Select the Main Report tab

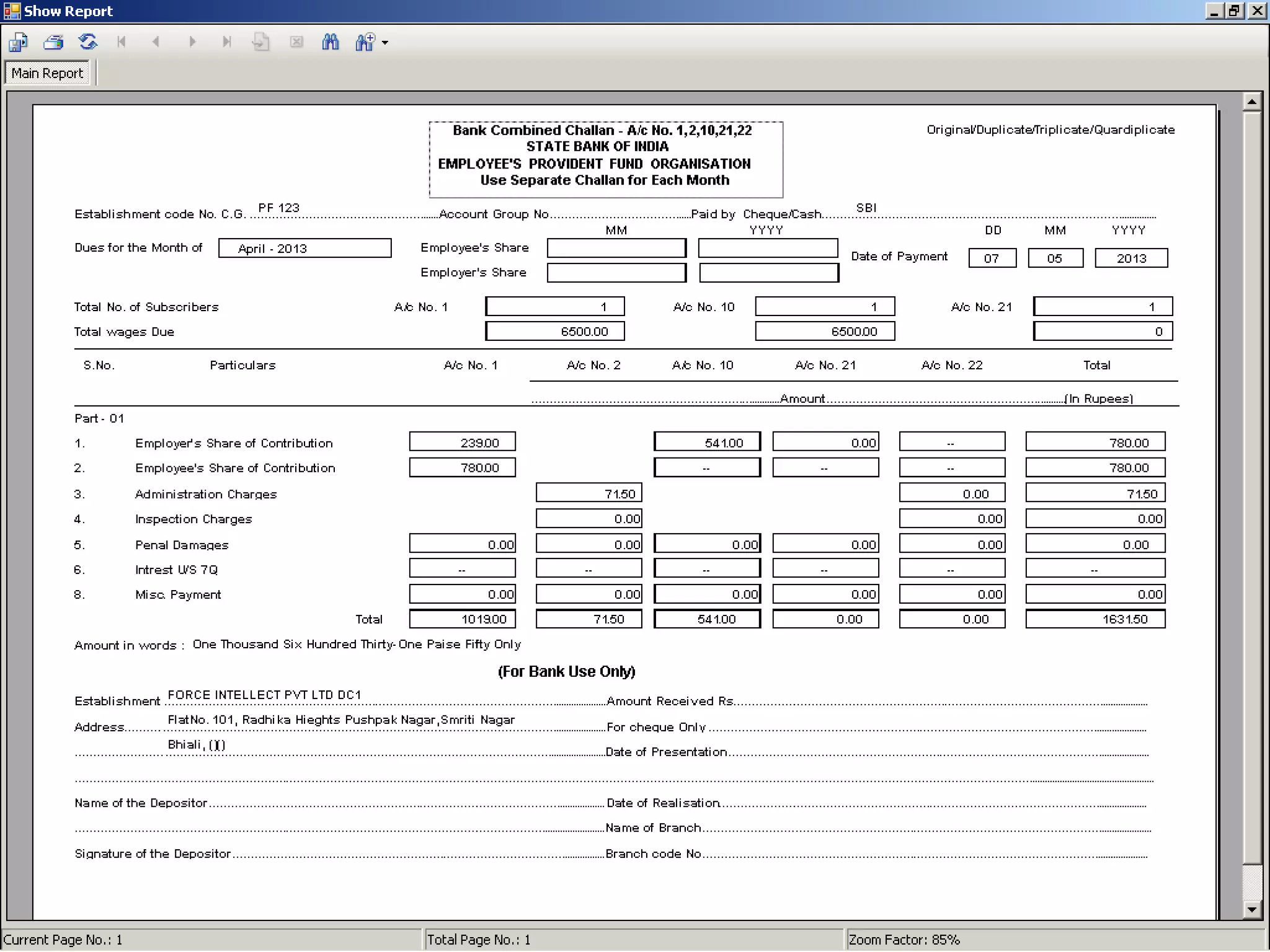tap(47, 73)
